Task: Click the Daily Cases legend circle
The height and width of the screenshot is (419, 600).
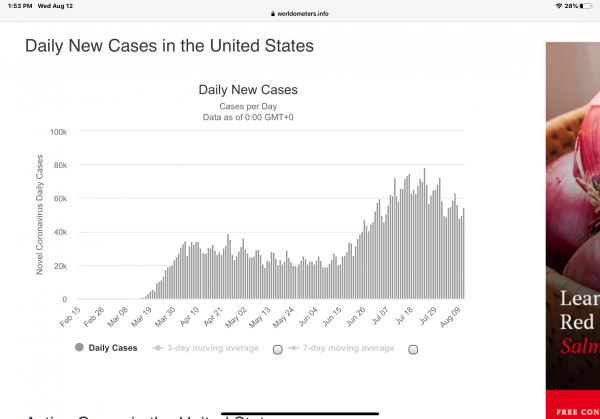Action: (79, 348)
